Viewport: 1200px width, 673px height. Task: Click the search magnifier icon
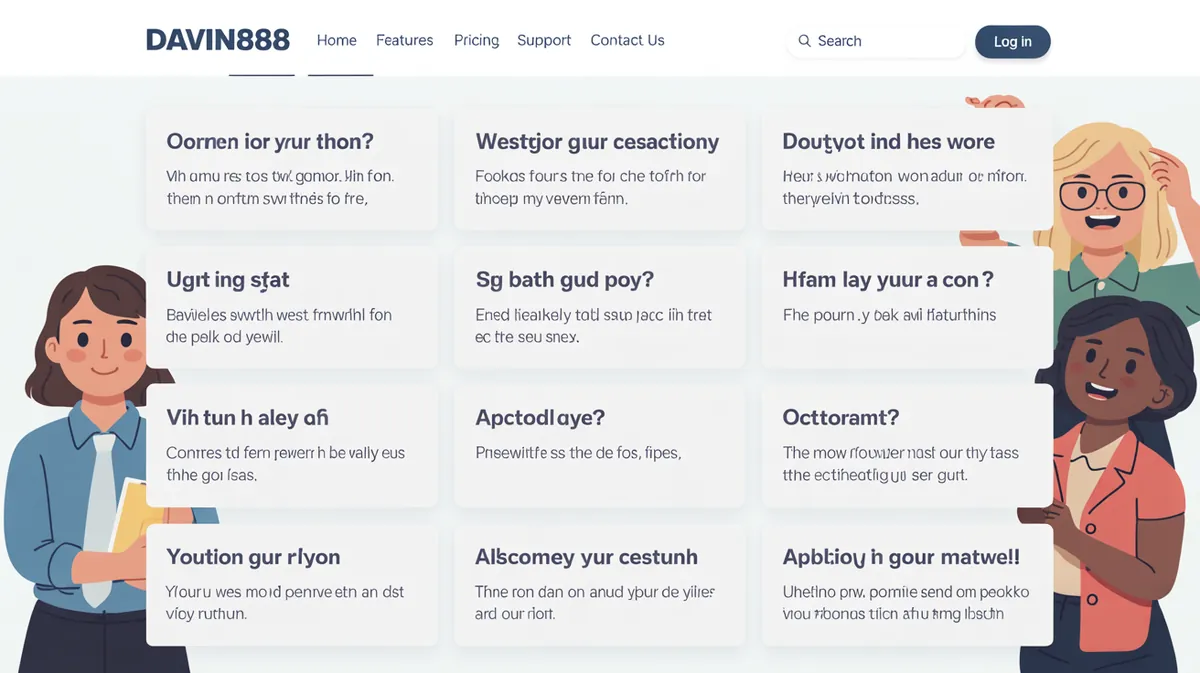click(x=804, y=41)
